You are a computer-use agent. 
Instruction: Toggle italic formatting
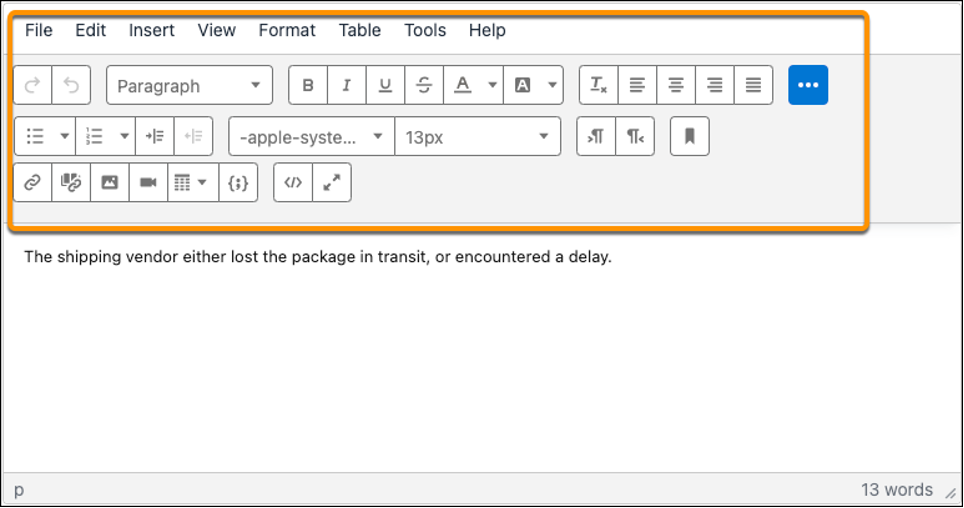(347, 85)
